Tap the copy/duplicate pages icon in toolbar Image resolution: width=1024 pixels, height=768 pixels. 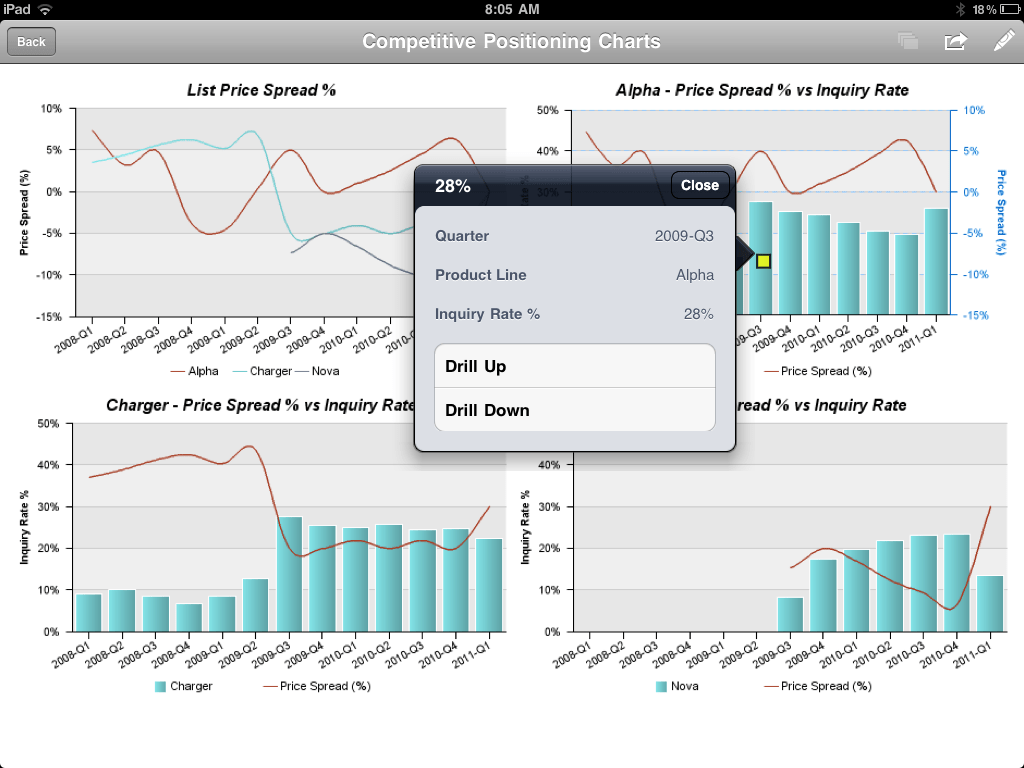pyautogui.click(x=907, y=41)
